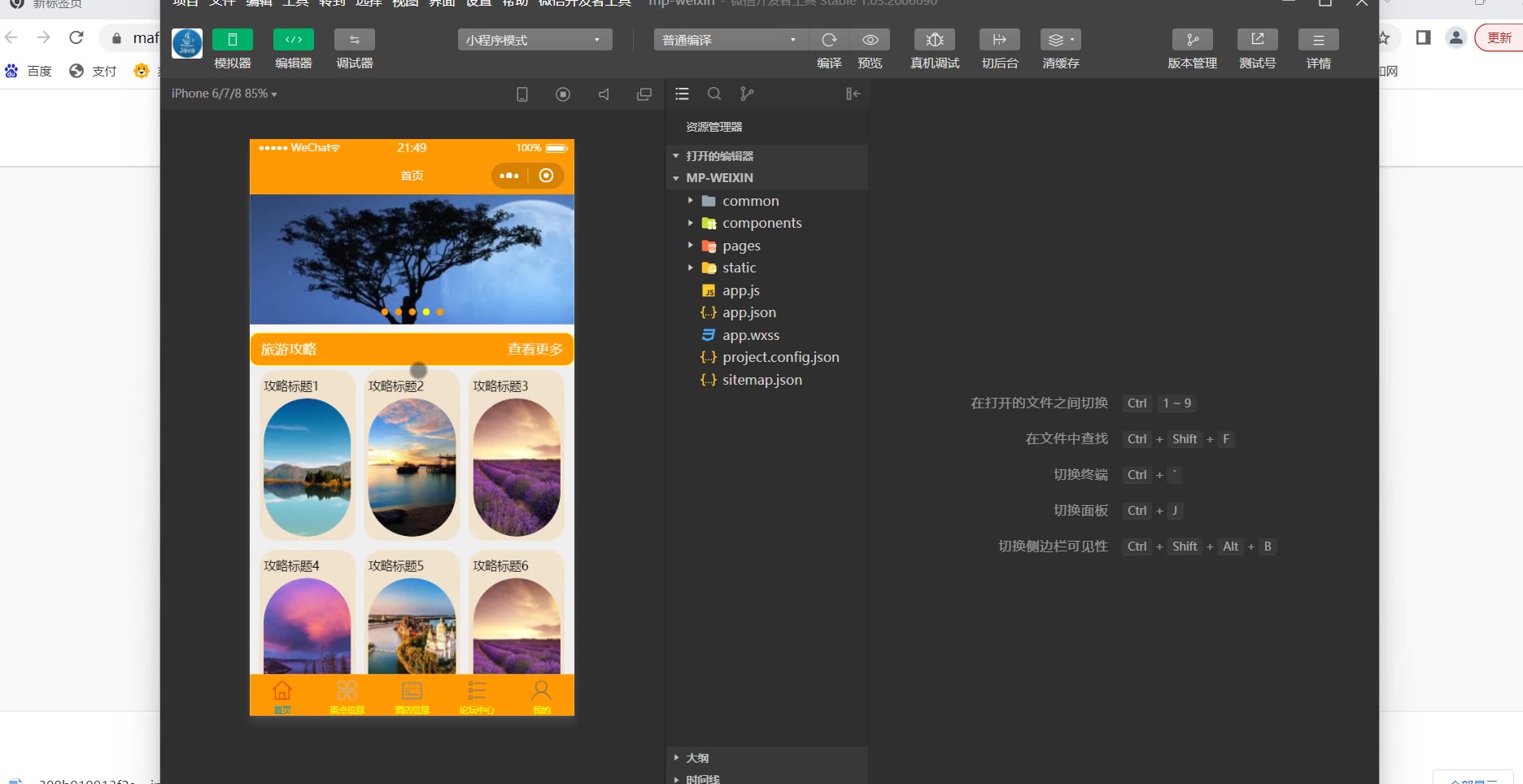The width and height of the screenshot is (1523, 784).
Task: Click the compile refresh icon
Action: coord(829,40)
